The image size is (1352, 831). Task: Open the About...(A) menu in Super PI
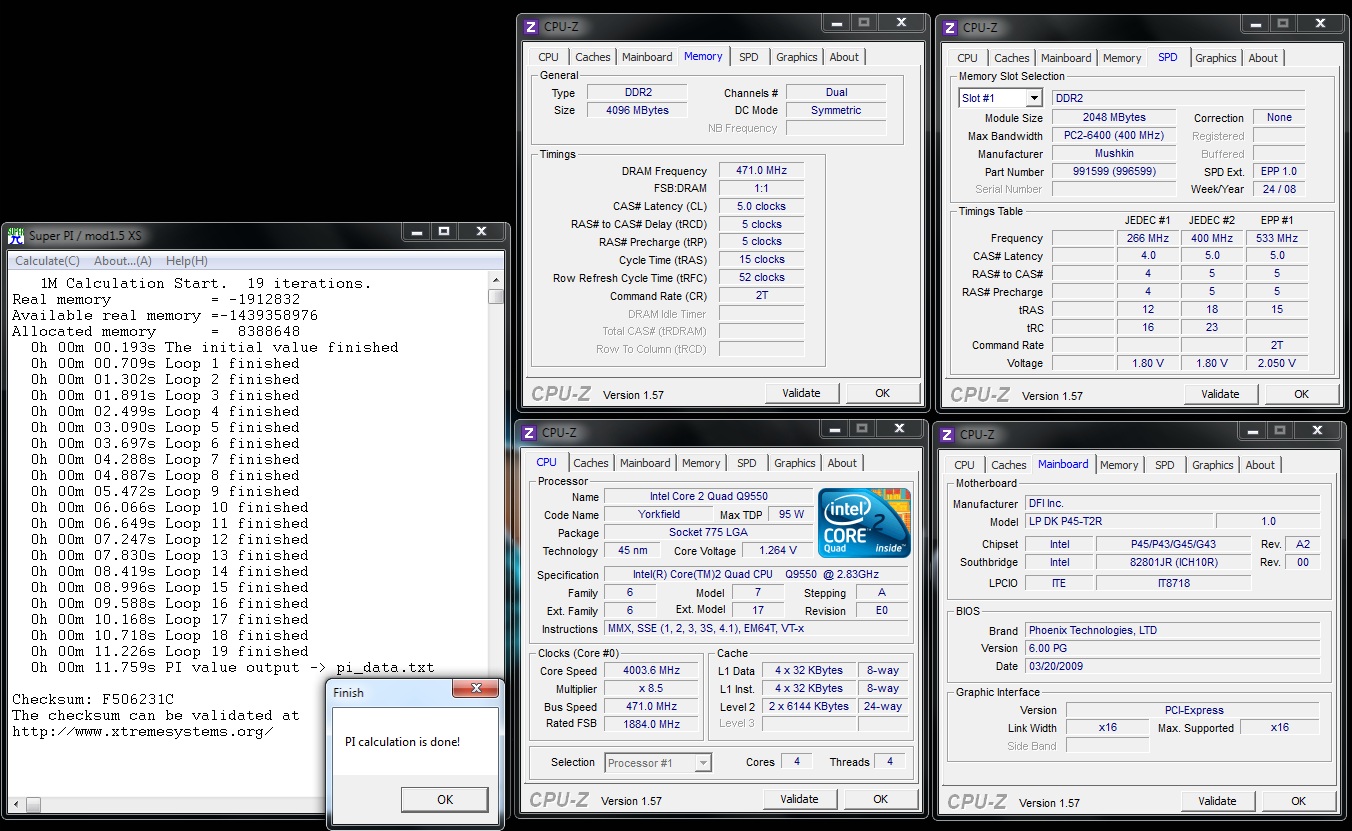click(x=123, y=261)
